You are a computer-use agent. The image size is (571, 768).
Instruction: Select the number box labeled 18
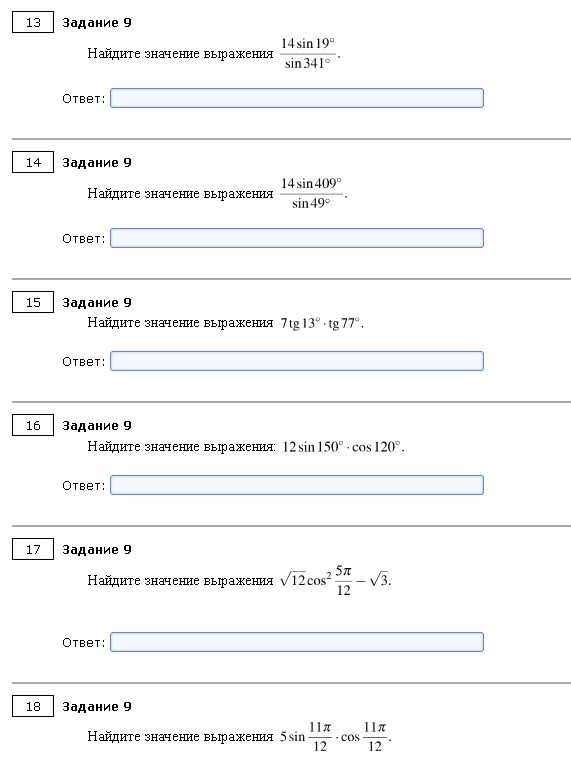coord(33,706)
